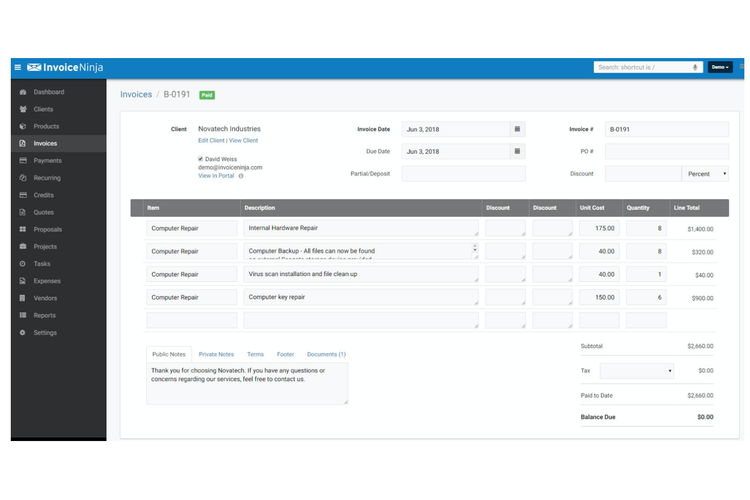Click the microphone icon in search

695,67
